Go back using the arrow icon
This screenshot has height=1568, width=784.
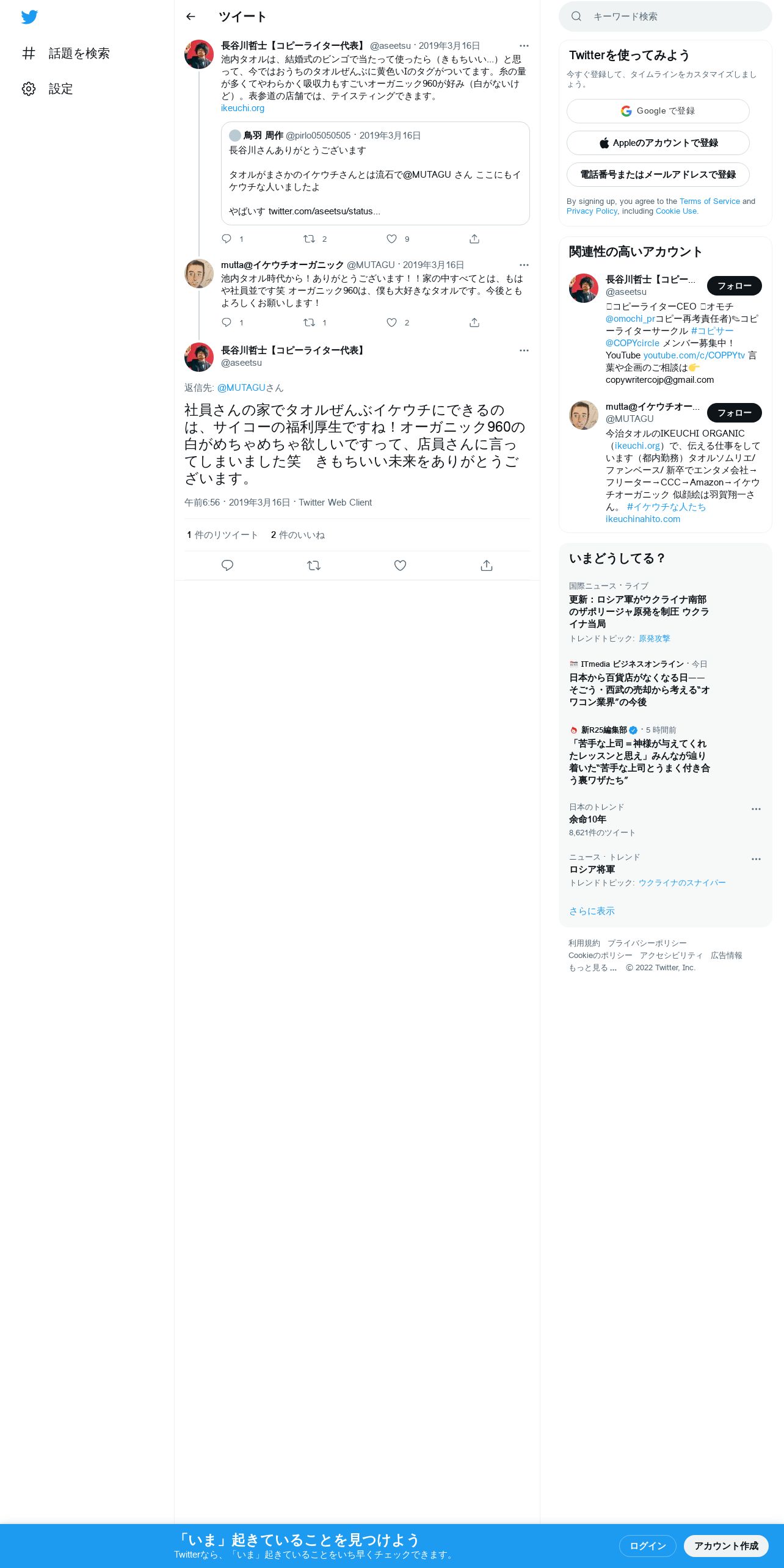(191, 16)
